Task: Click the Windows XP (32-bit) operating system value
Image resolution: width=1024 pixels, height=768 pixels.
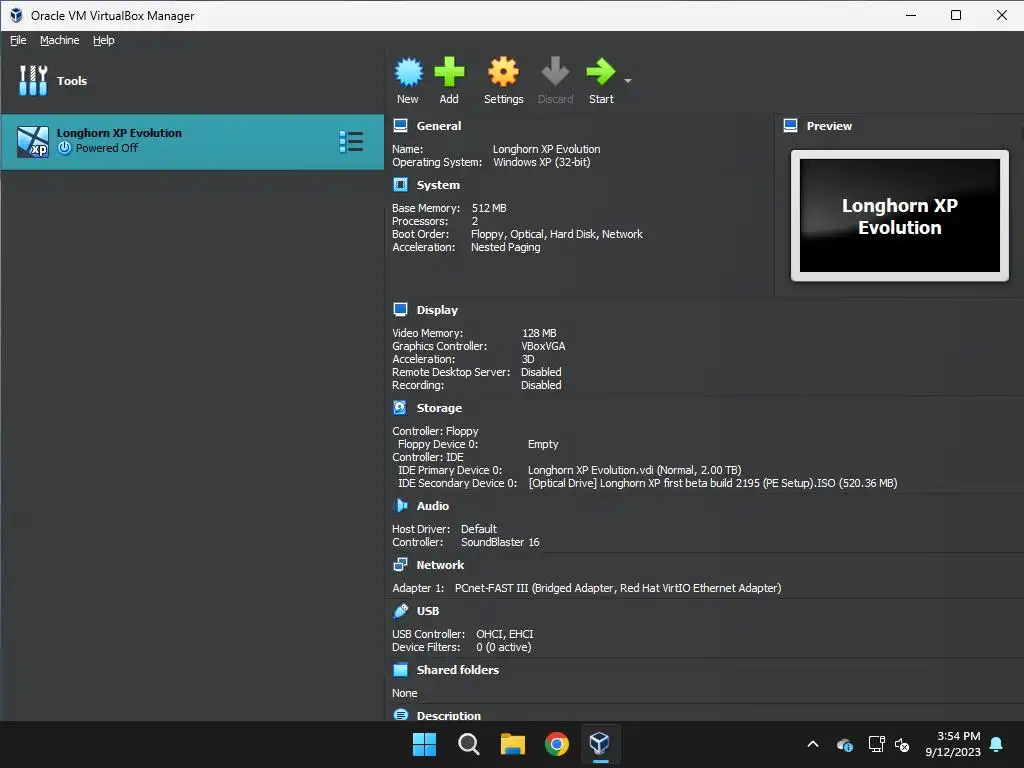Action: (541, 163)
